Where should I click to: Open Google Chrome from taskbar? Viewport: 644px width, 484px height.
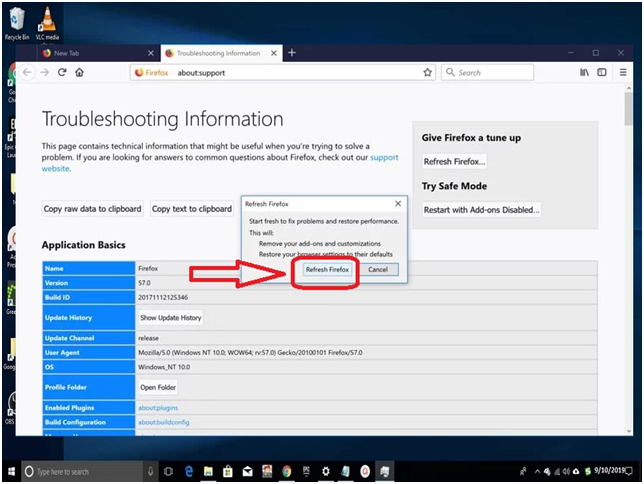tap(287, 472)
